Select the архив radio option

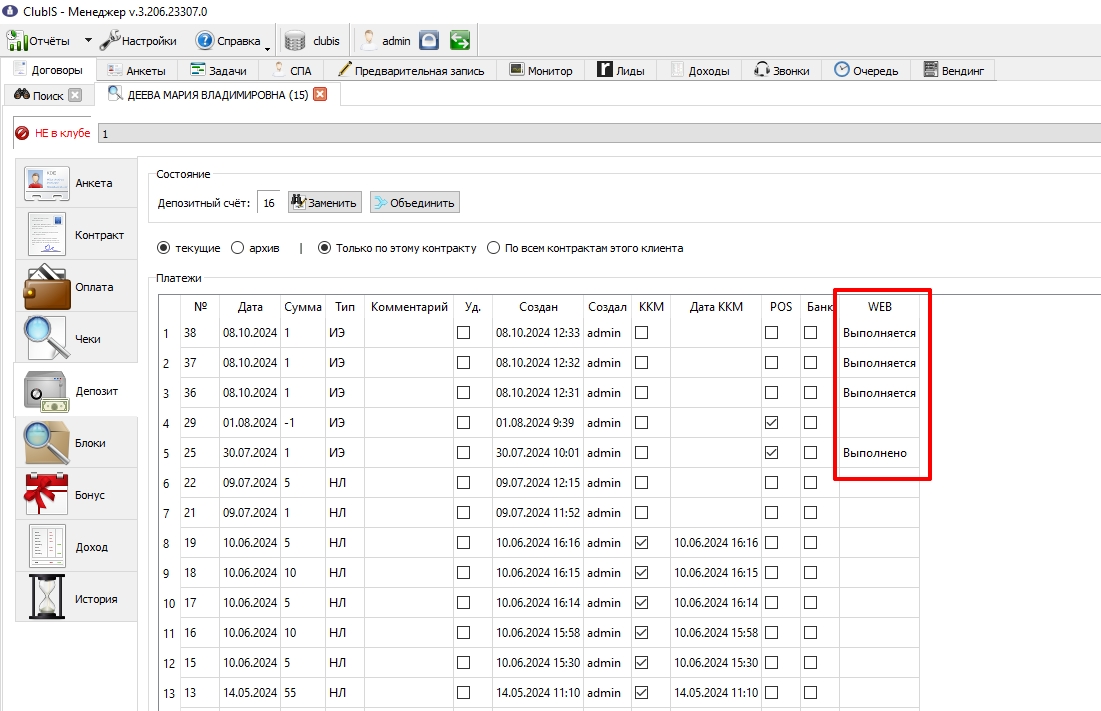[237, 248]
